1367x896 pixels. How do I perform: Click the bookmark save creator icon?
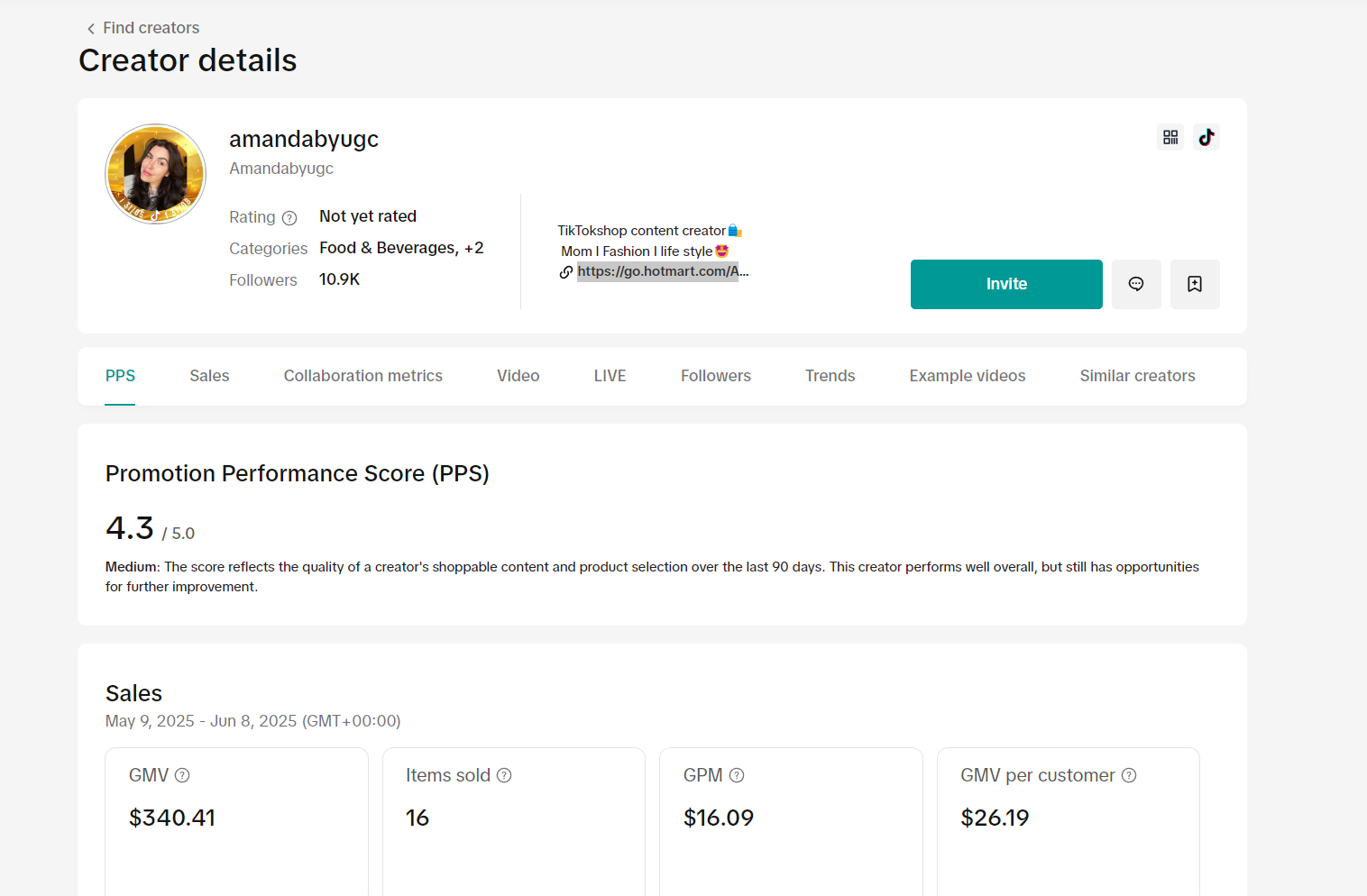coord(1195,284)
